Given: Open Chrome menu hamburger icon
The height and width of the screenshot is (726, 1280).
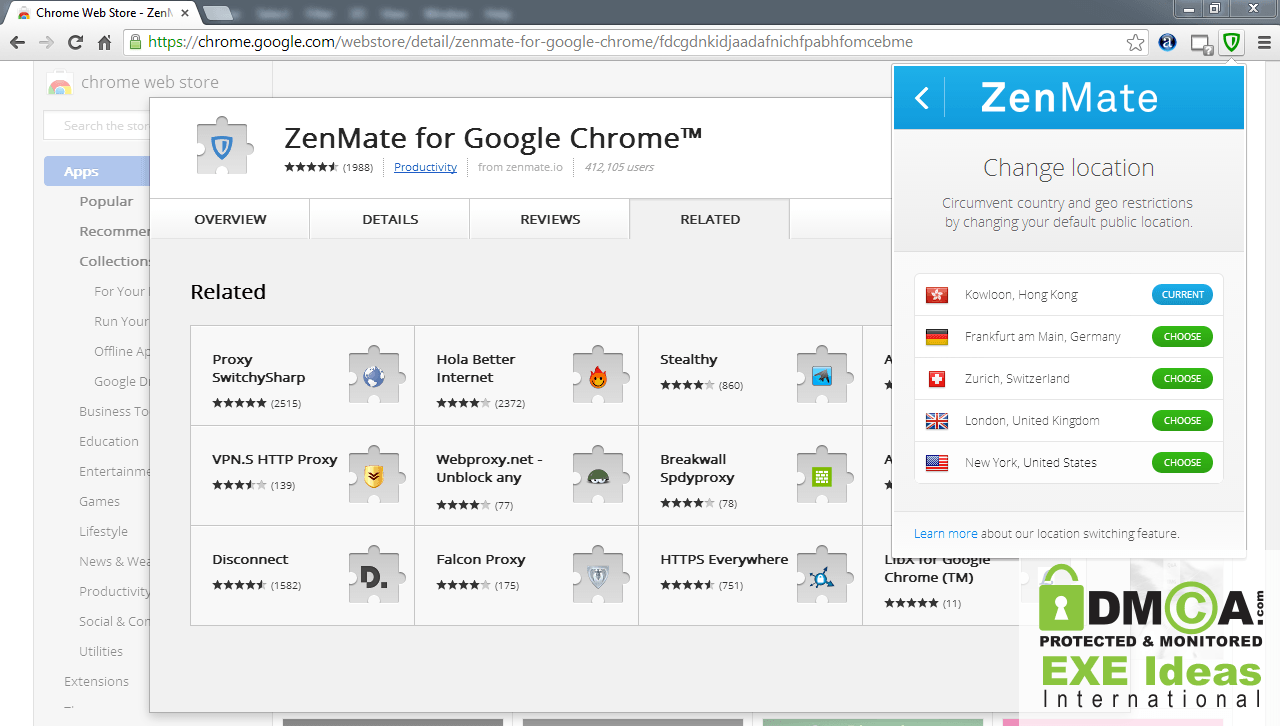Looking at the screenshot, I should click(x=1264, y=42).
